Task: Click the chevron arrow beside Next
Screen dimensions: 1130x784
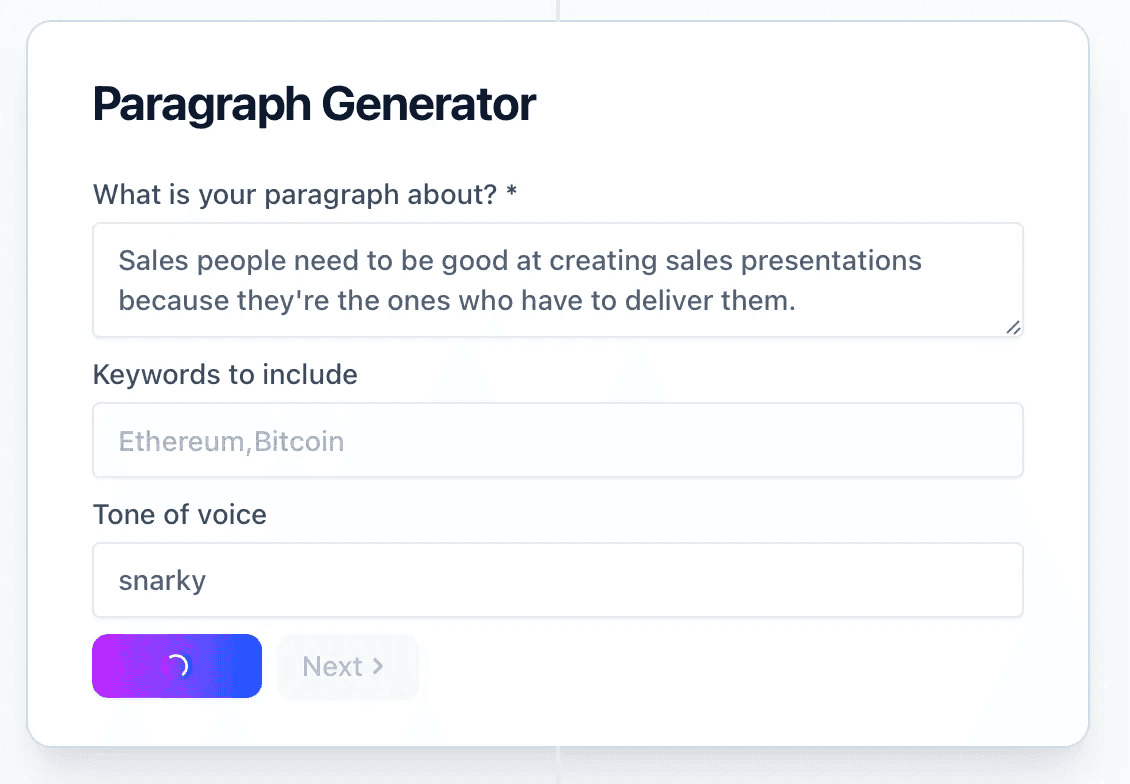Action: click(378, 666)
